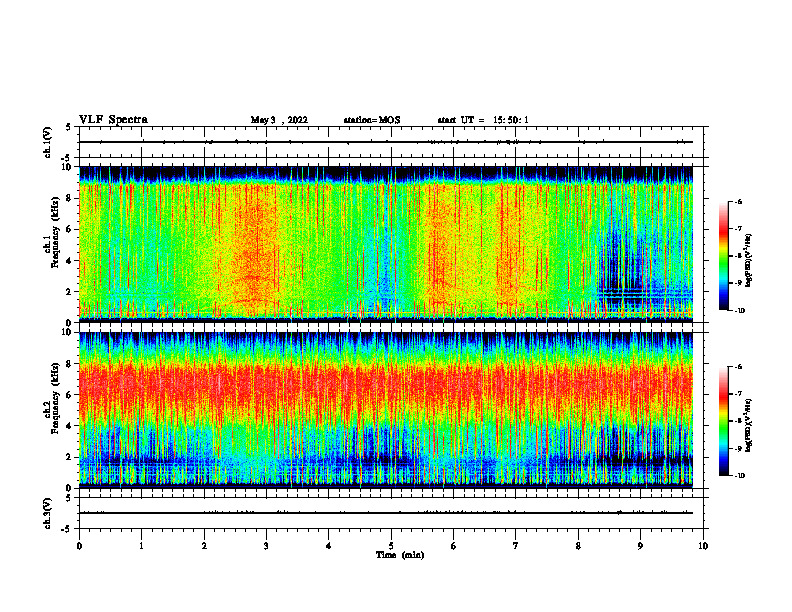792x612 pixels.
Task: Click the "-7" label on ch.2 color bar
Action: (738, 394)
